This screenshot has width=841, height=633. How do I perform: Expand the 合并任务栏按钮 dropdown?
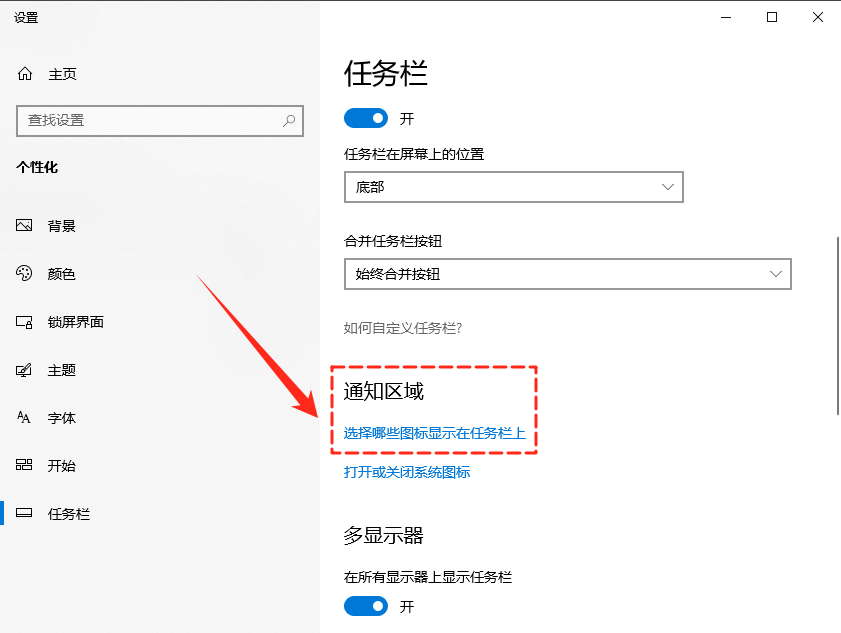566,274
